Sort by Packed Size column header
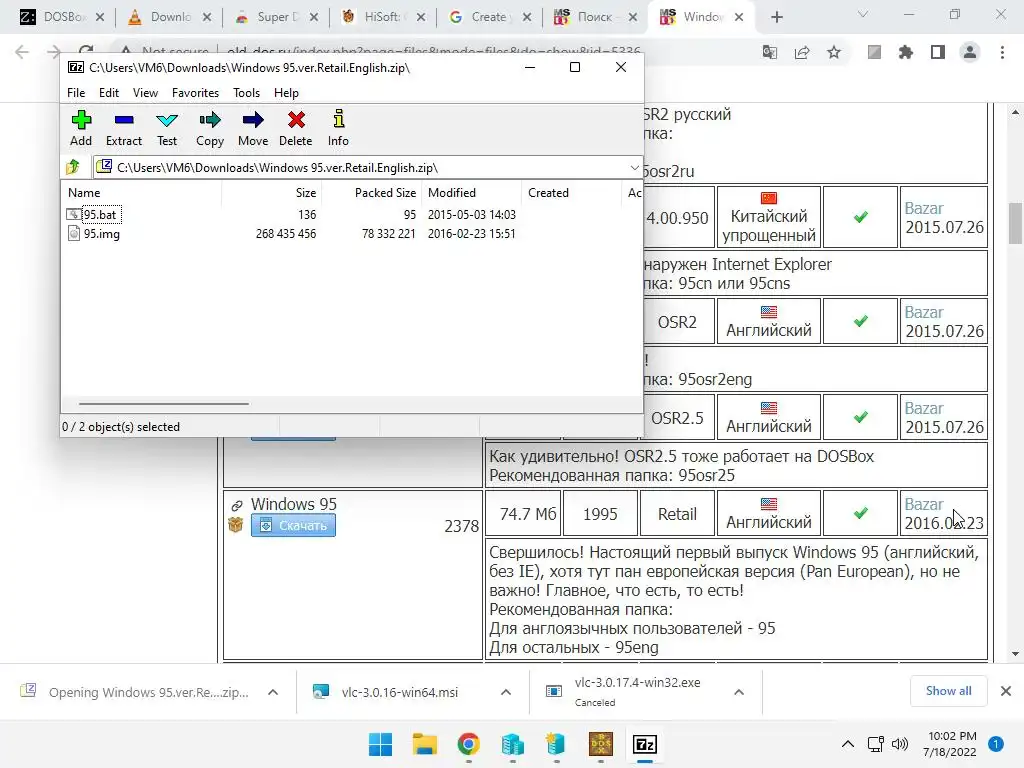1024x768 pixels. (x=372, y=193)
